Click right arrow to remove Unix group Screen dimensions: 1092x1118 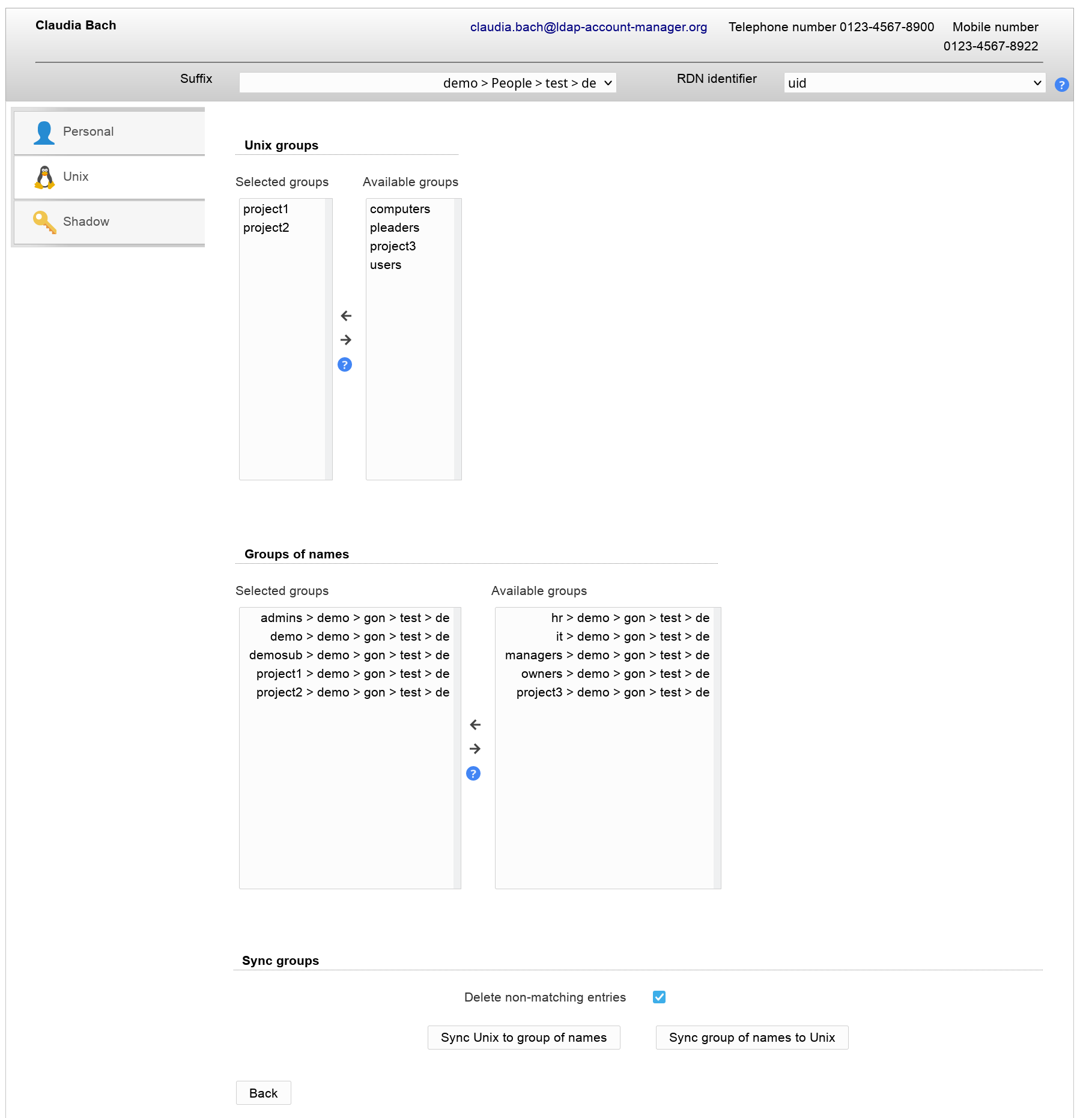(x=346, y=340)
